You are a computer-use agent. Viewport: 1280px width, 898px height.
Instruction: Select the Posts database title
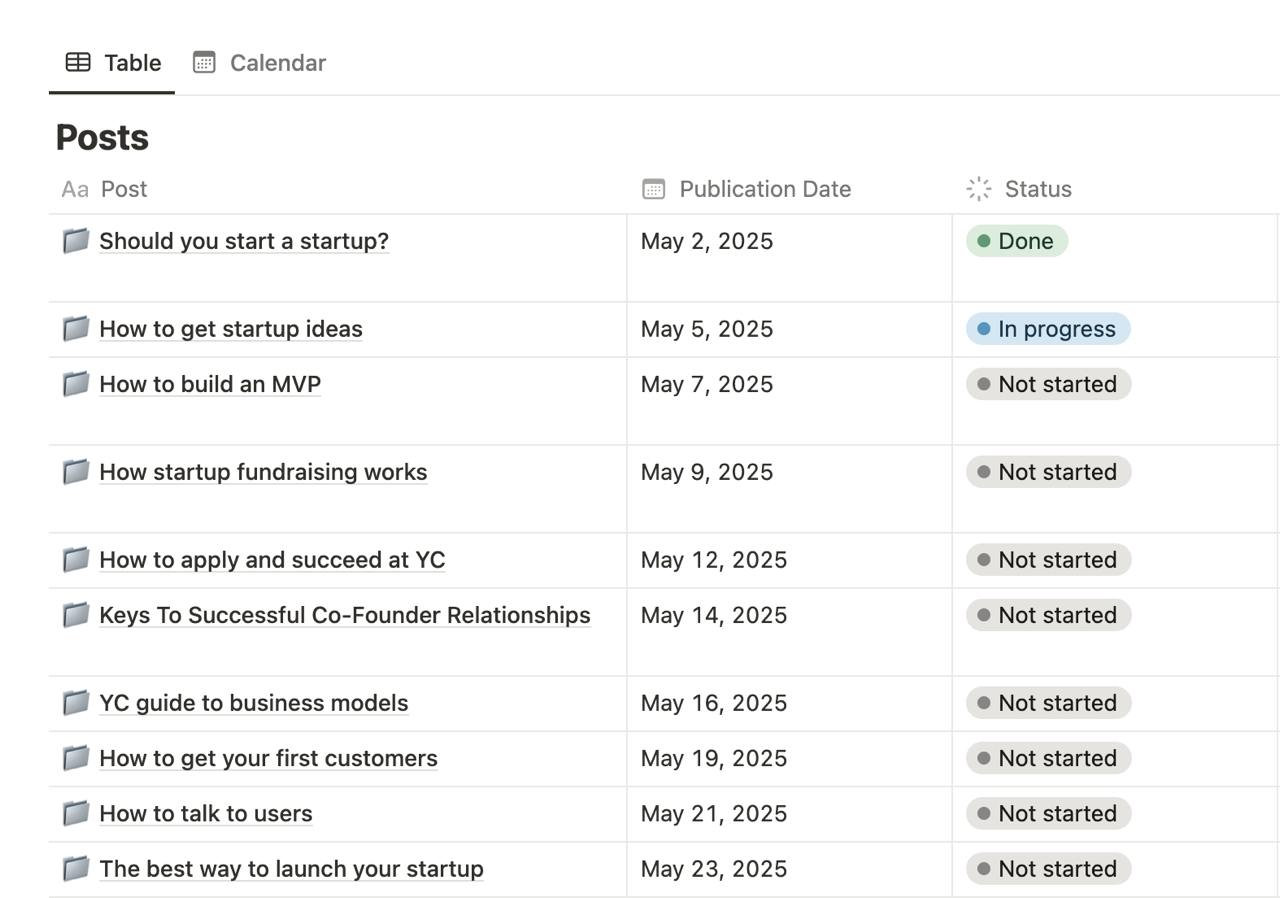102,137
